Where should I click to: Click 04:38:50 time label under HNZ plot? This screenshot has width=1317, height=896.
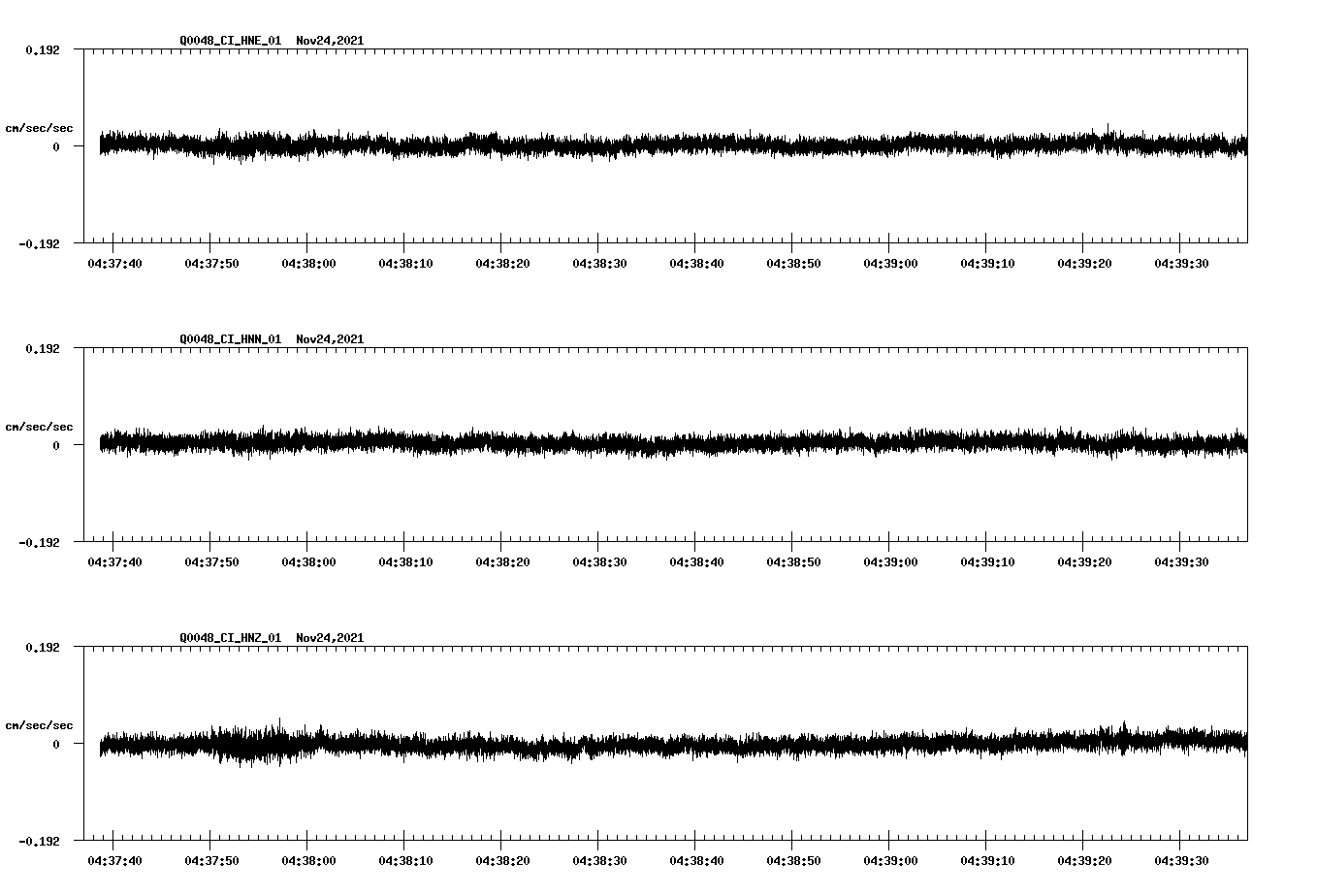coord(793,860)
